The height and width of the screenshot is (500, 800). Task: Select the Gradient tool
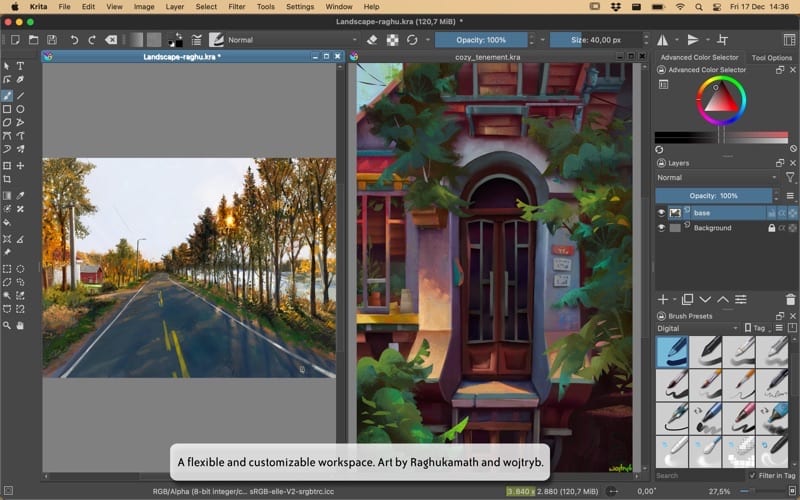(x=7, y=195)
